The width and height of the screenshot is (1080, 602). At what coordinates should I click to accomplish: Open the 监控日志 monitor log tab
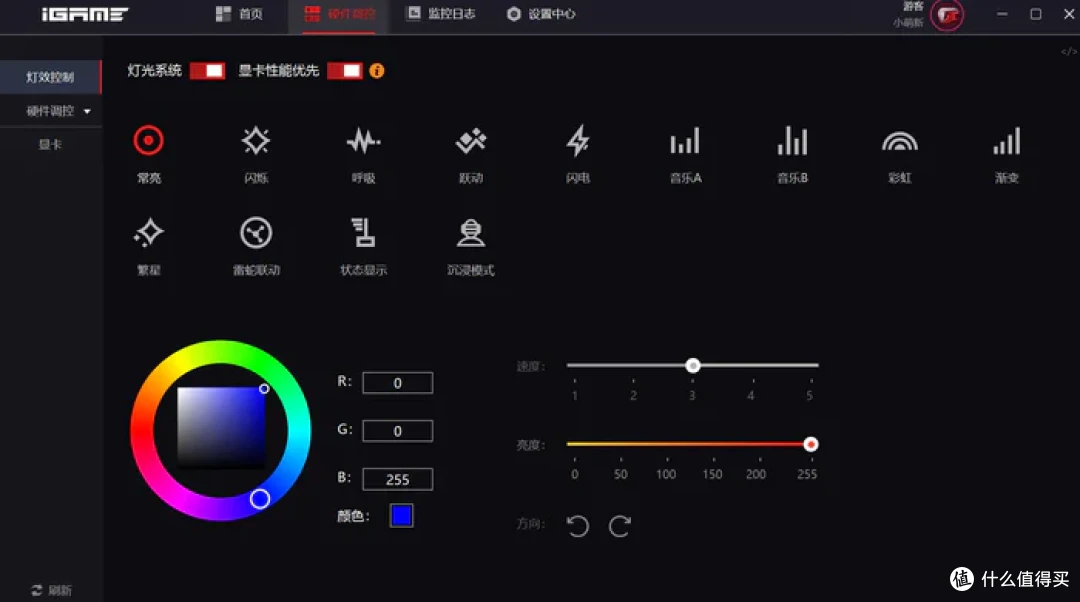click(441, 14)
